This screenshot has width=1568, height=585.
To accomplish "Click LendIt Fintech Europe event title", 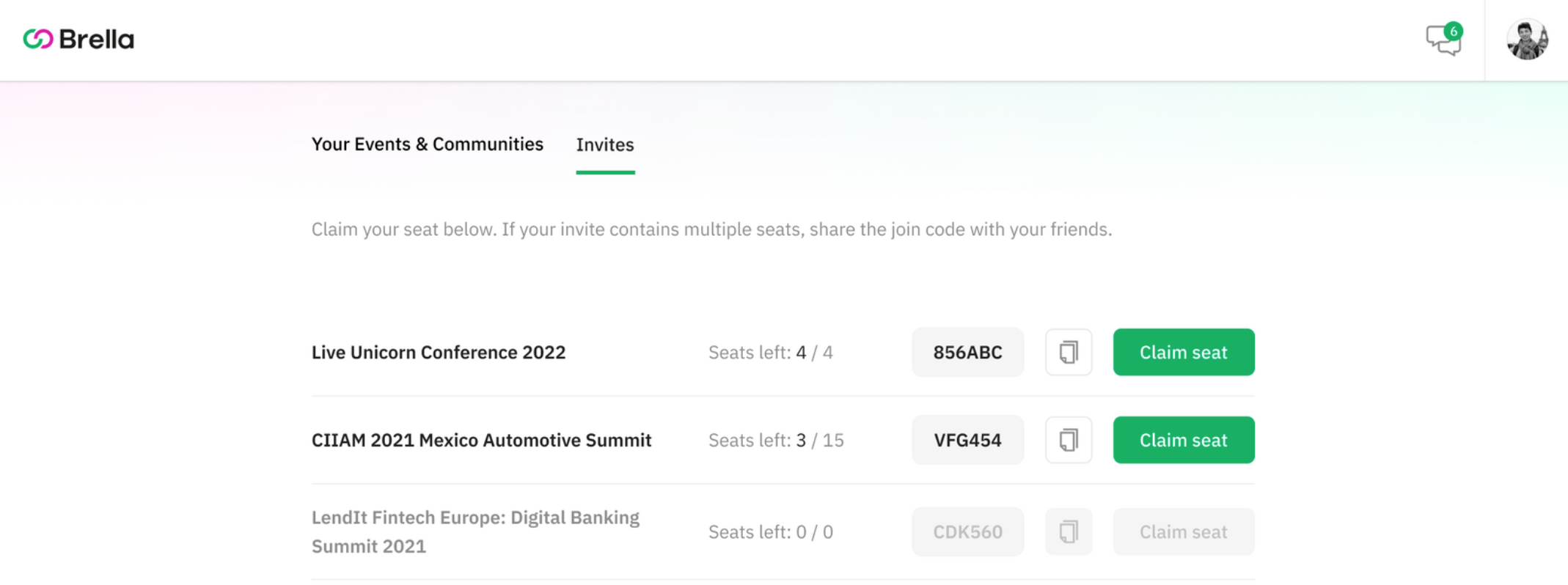I will (x=475, y=531).
